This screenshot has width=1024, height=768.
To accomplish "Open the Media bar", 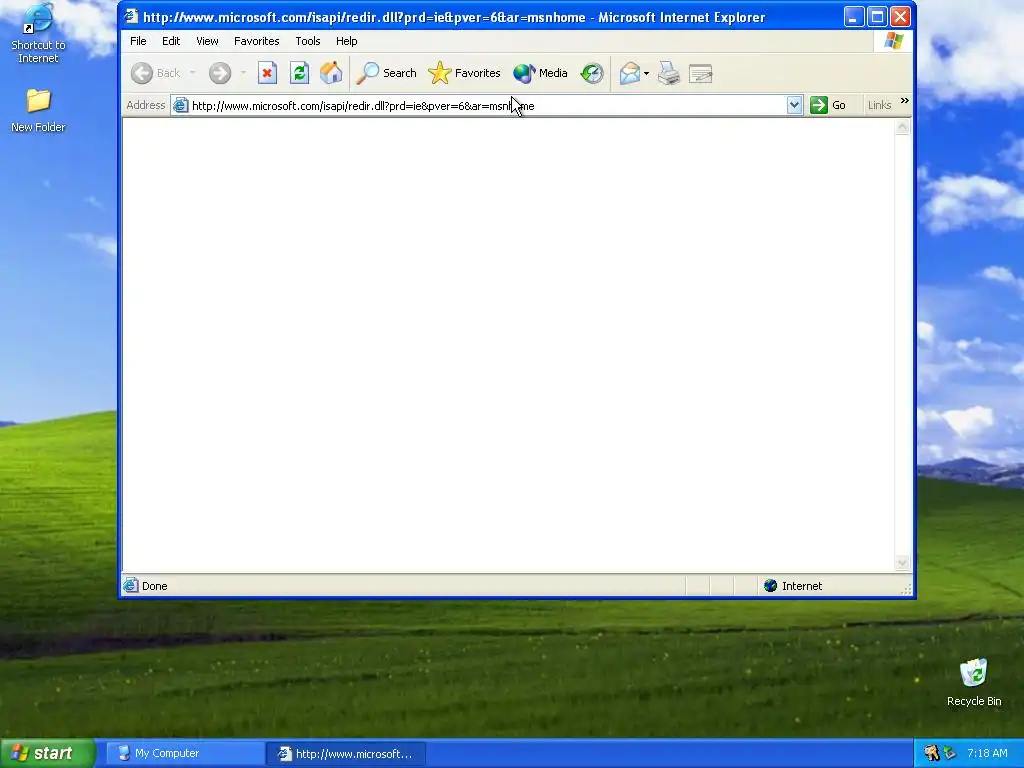I will click(x=540, y=73).
